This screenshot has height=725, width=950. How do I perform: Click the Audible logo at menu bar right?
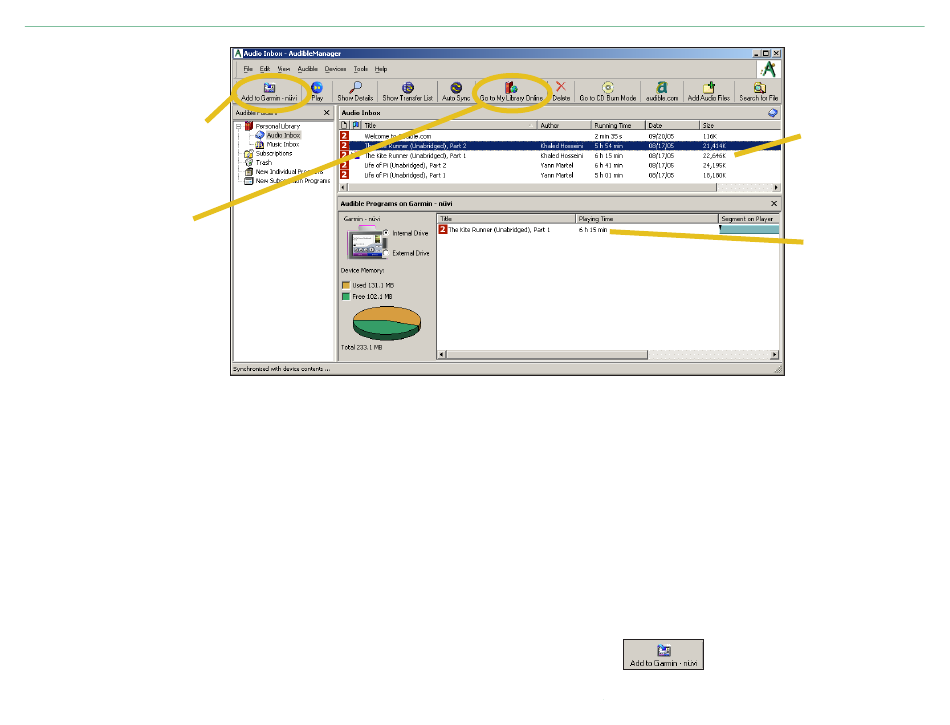pyautogui.click(x=768, y=69)
